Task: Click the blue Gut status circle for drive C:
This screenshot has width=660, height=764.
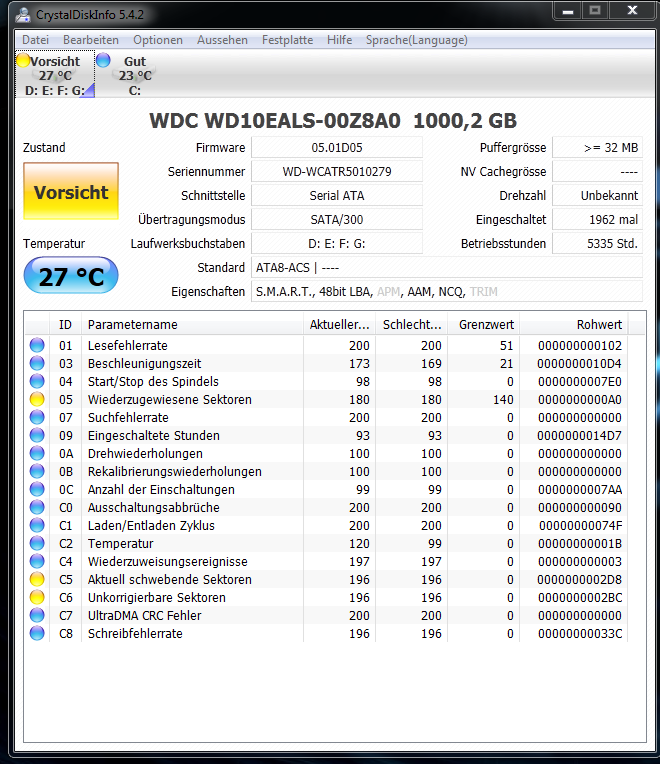Action: point(103,60)
